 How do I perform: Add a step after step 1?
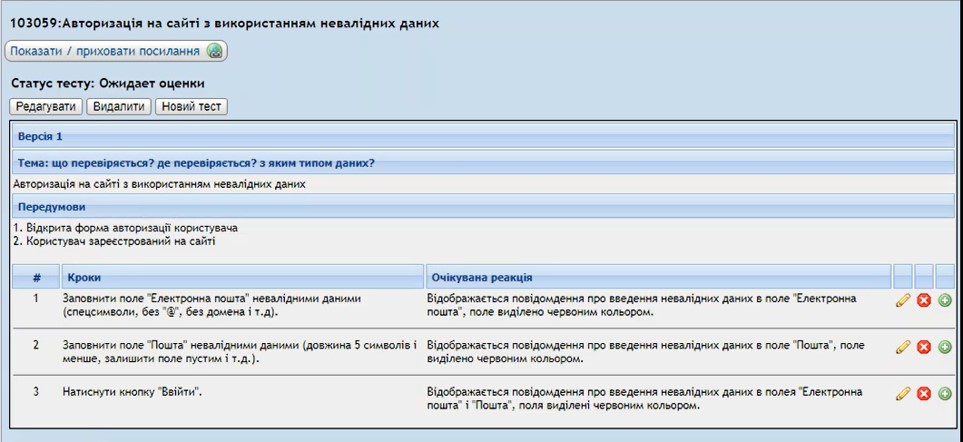pyautogui.click(x=945, y=300)
